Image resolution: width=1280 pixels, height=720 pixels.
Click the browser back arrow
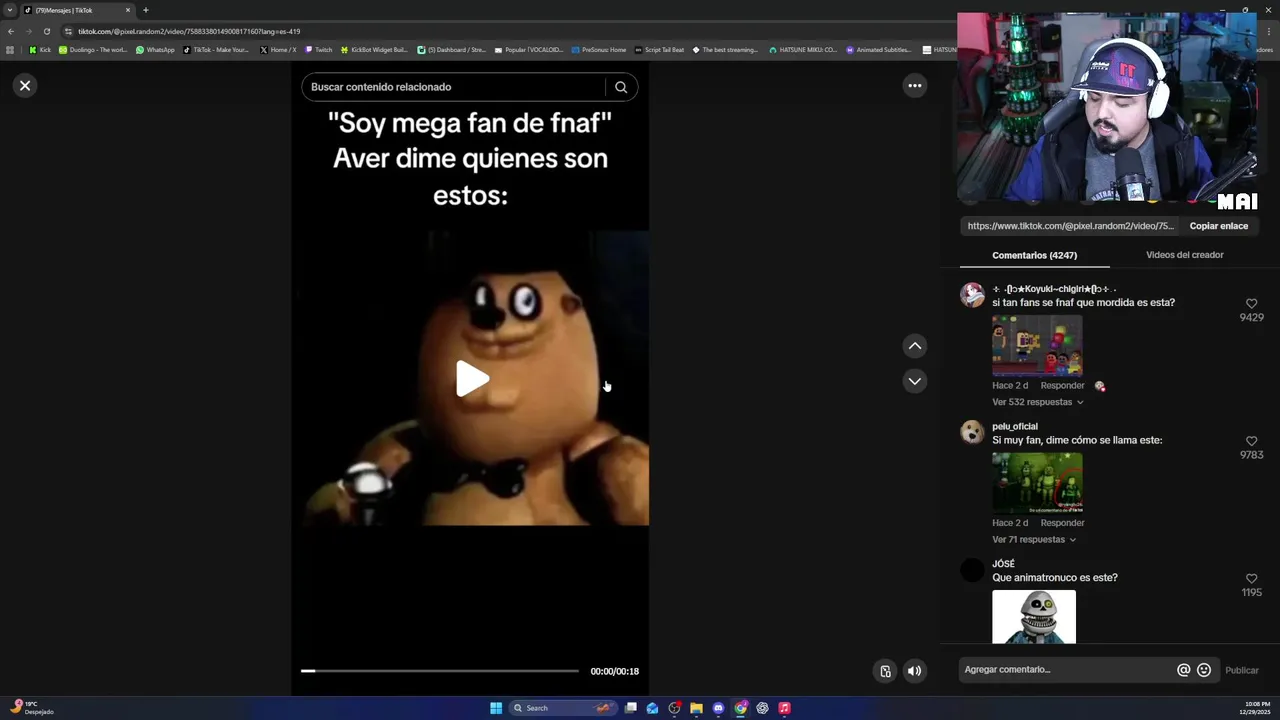pos(11,31)
